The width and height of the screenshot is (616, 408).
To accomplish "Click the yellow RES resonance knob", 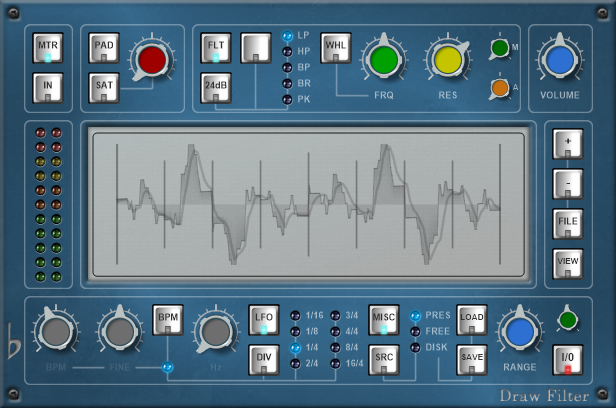I will tap(447, 61).
